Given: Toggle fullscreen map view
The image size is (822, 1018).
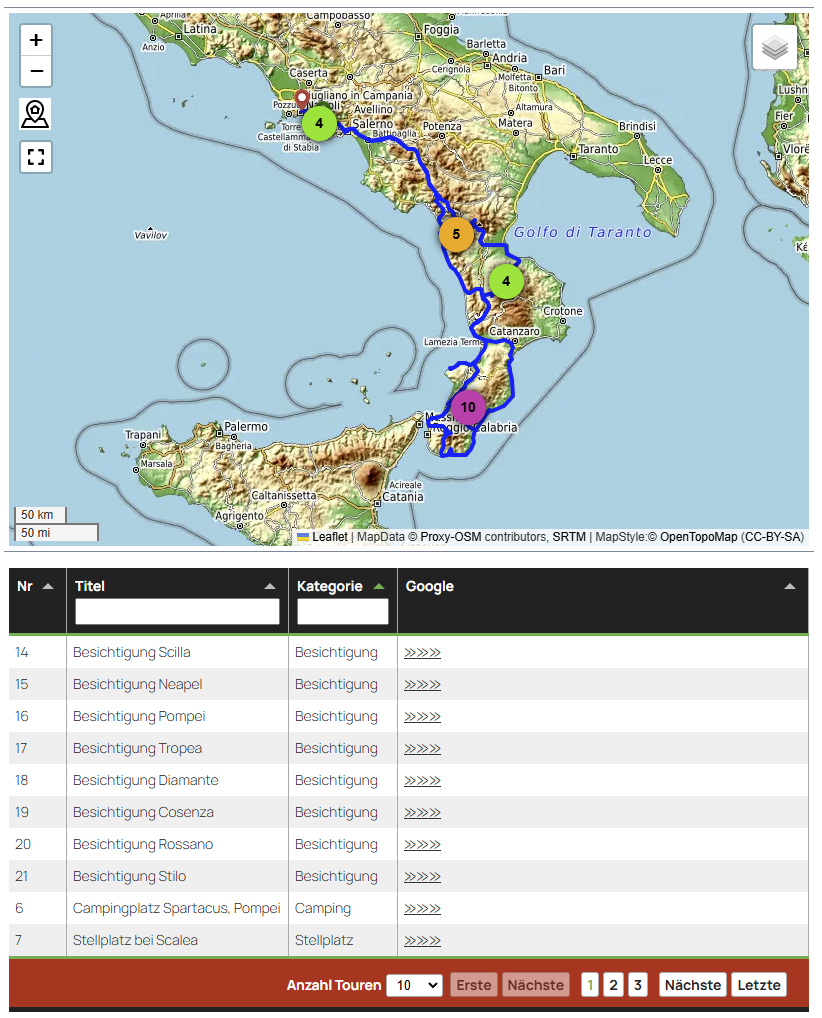Looking at the screenshot, I should [36, 157].
